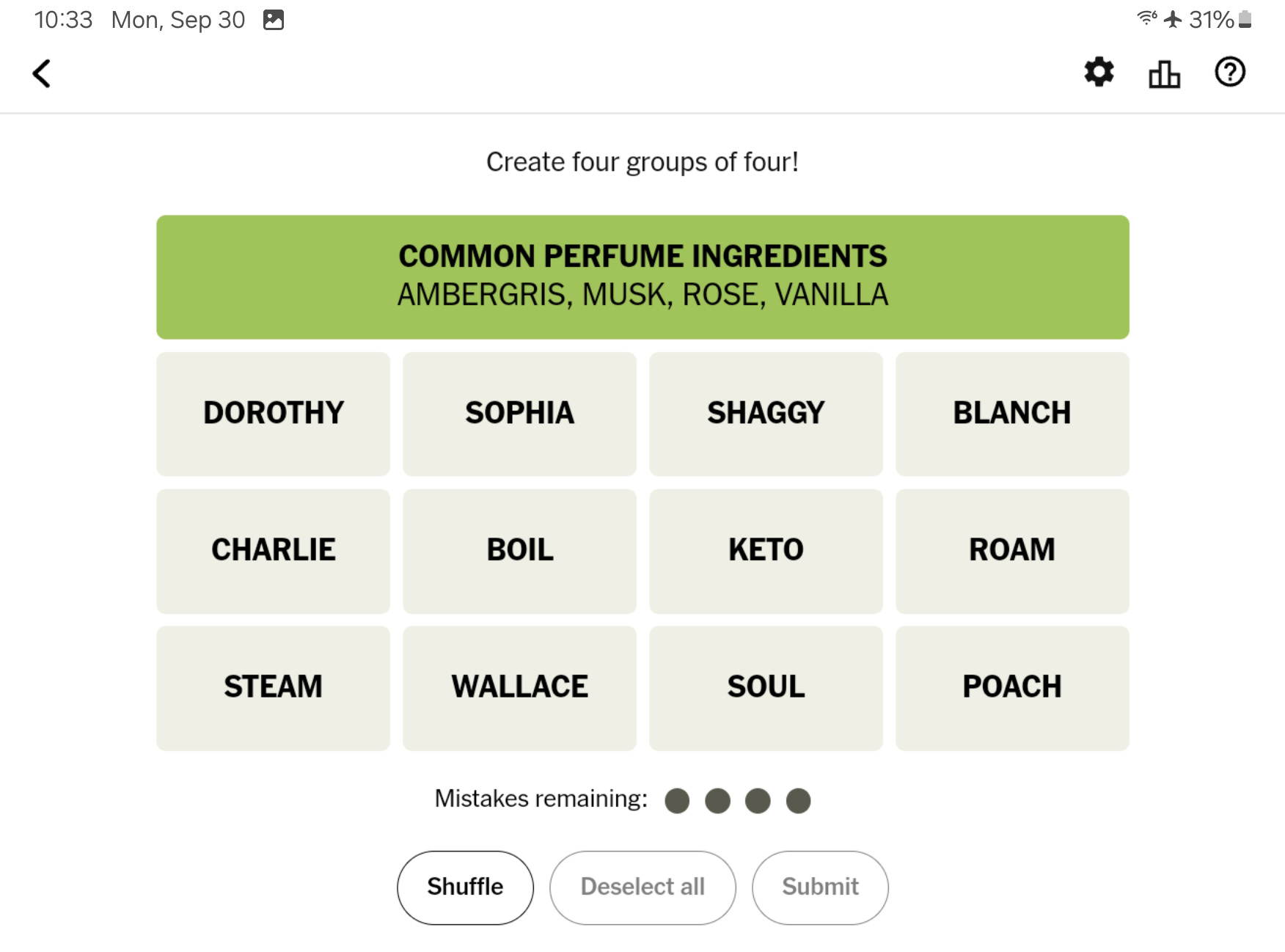The image size is (1285, 952).
Task: Click the Deselect all button
Action: click(x=642, y=887)
